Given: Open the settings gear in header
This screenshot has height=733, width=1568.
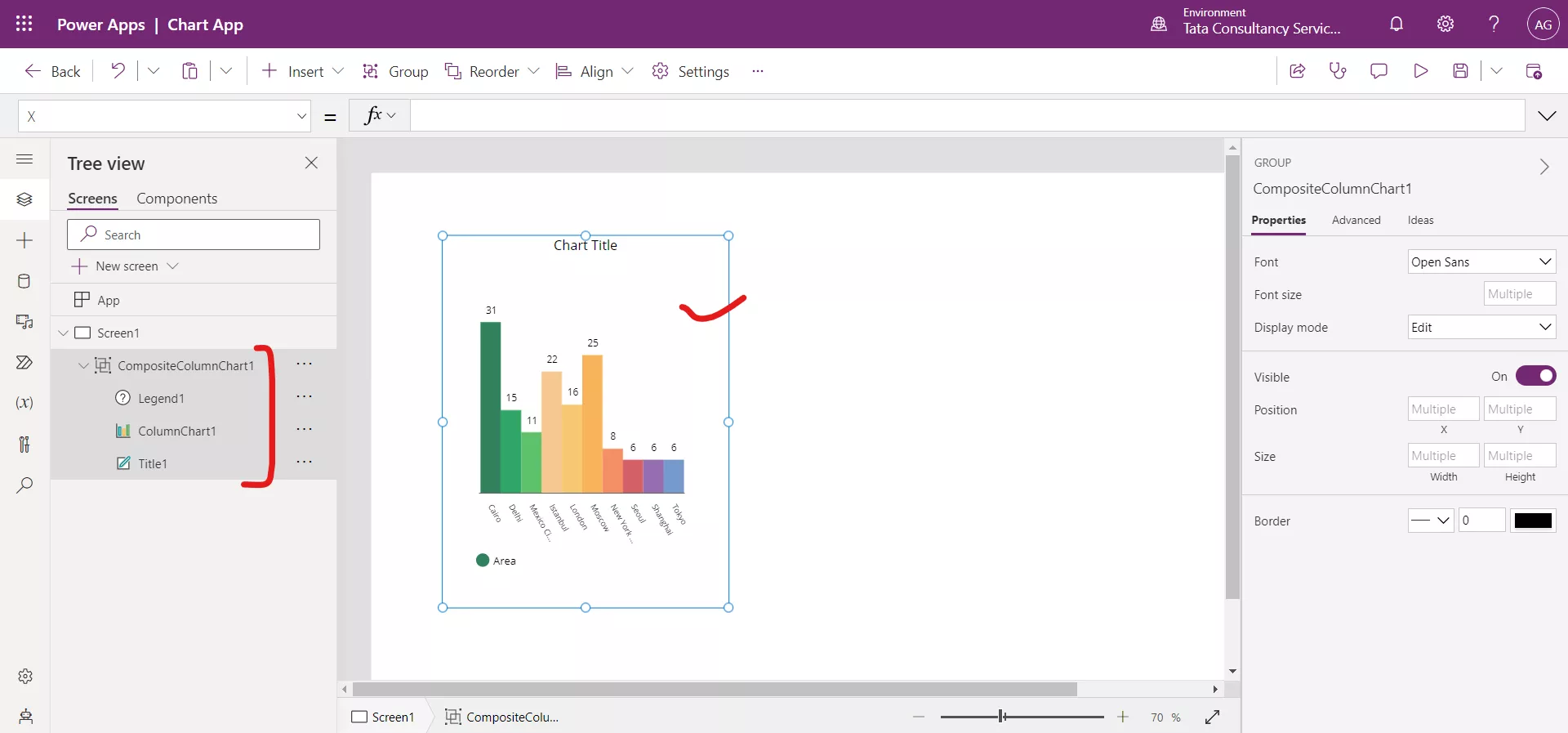Looking at the screenshot, I should coord(1445,24).
